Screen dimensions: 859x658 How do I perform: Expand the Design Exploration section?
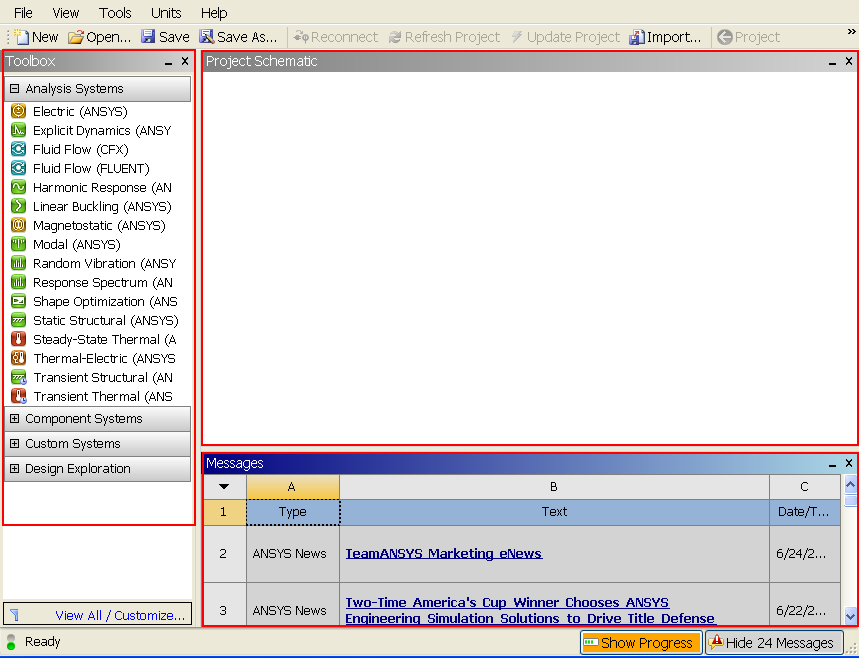[15, 468]
